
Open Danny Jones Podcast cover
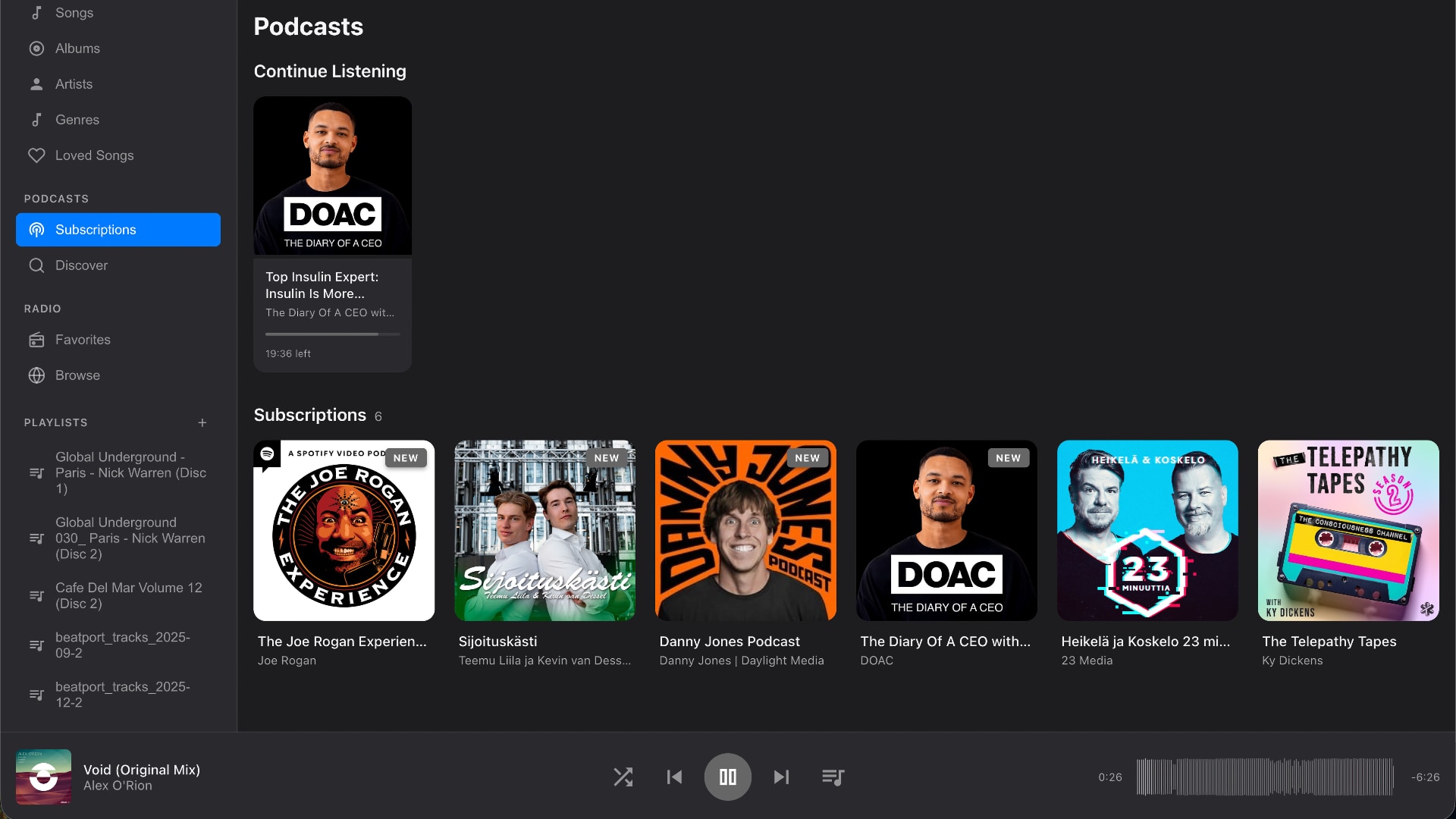tap(745, 531)
